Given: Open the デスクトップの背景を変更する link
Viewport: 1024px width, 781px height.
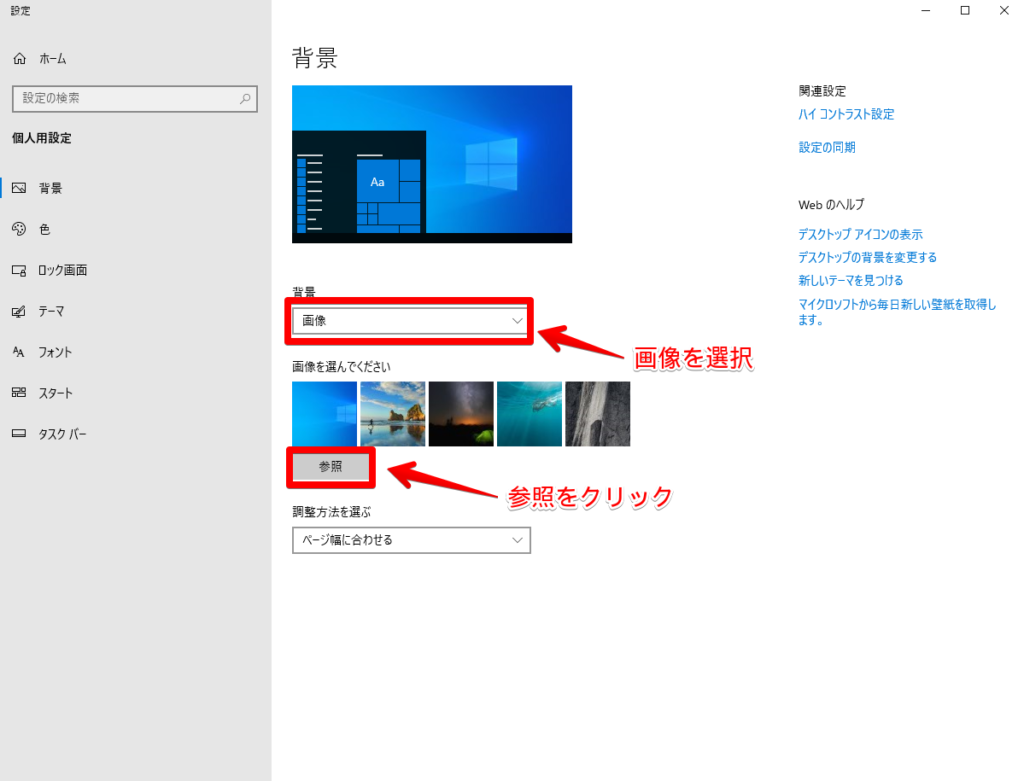Looking at the screenshot, I should click(867, 257).
